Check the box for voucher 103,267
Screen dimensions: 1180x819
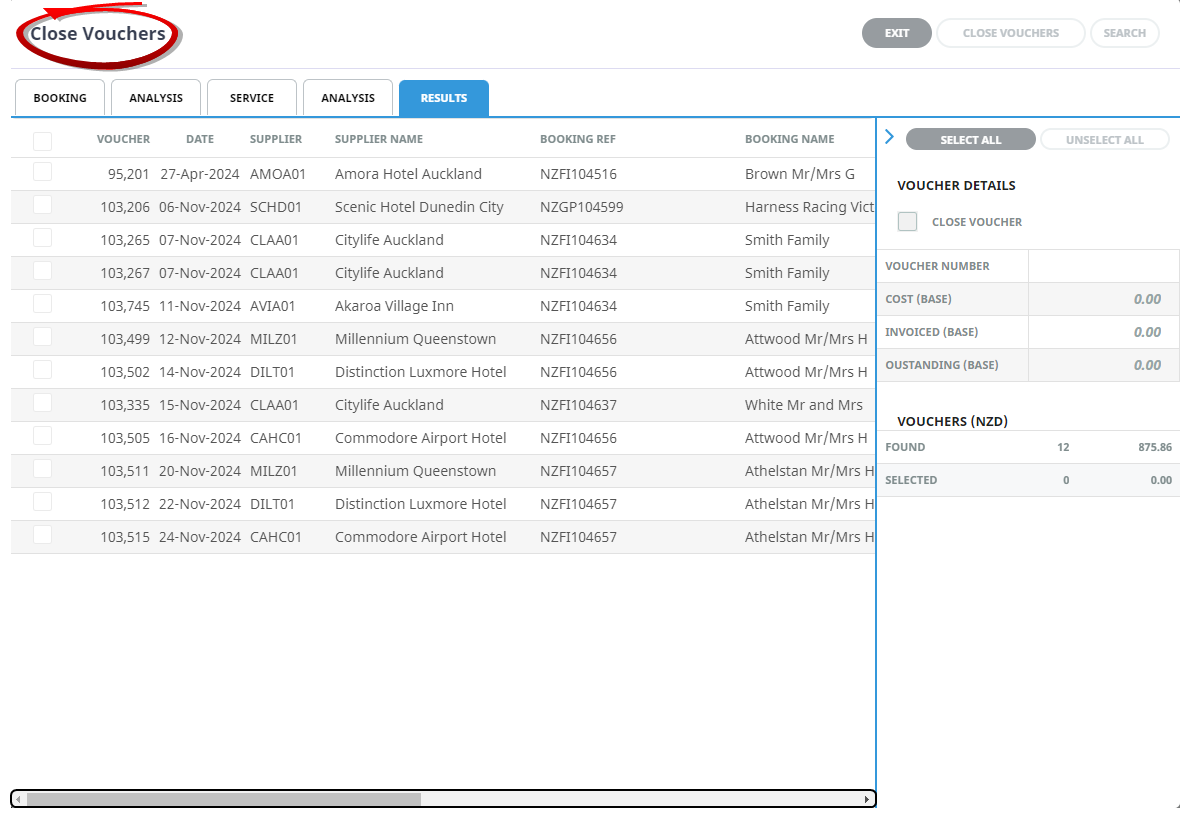42,270
